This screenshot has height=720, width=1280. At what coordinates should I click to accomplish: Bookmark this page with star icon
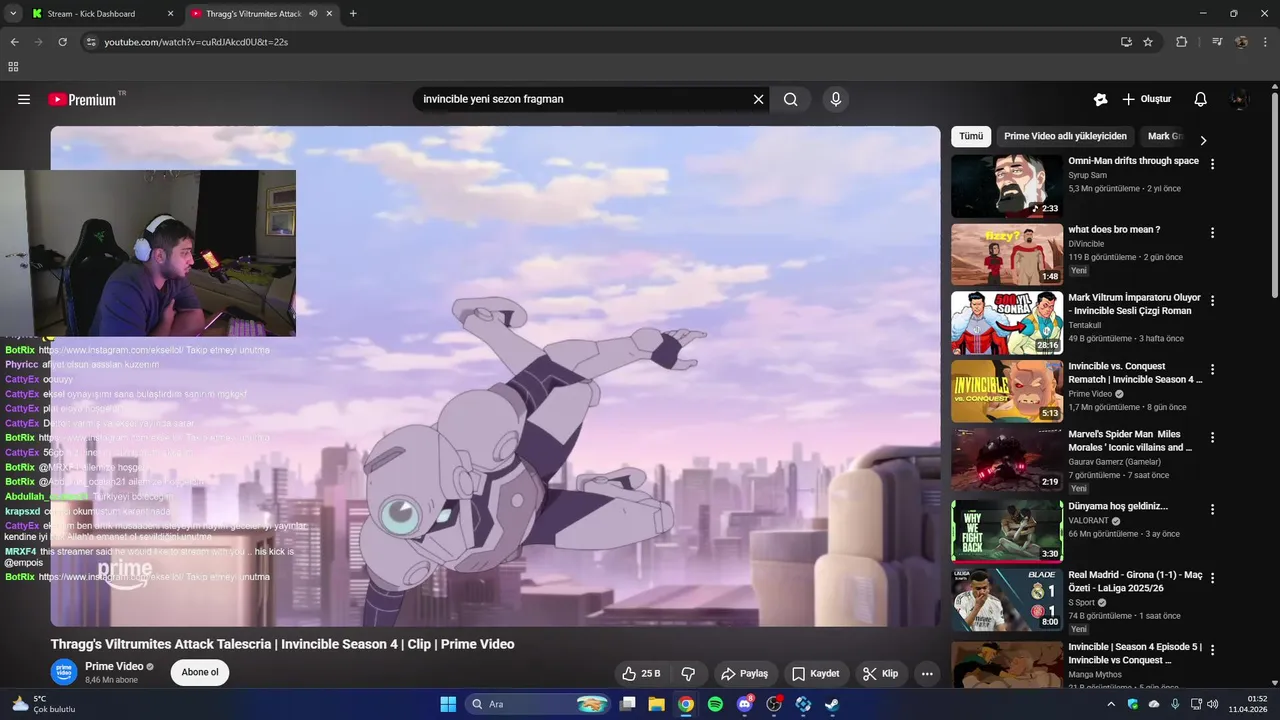click(1148, 42)
